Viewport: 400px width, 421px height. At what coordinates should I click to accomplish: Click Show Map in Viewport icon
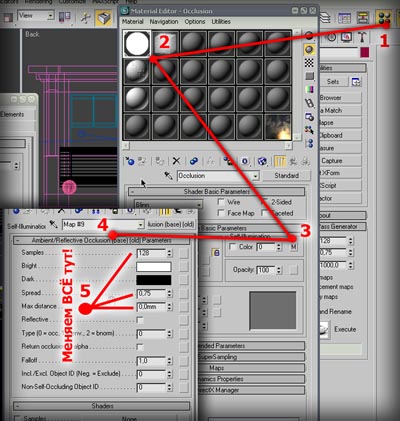pos(263,161)
